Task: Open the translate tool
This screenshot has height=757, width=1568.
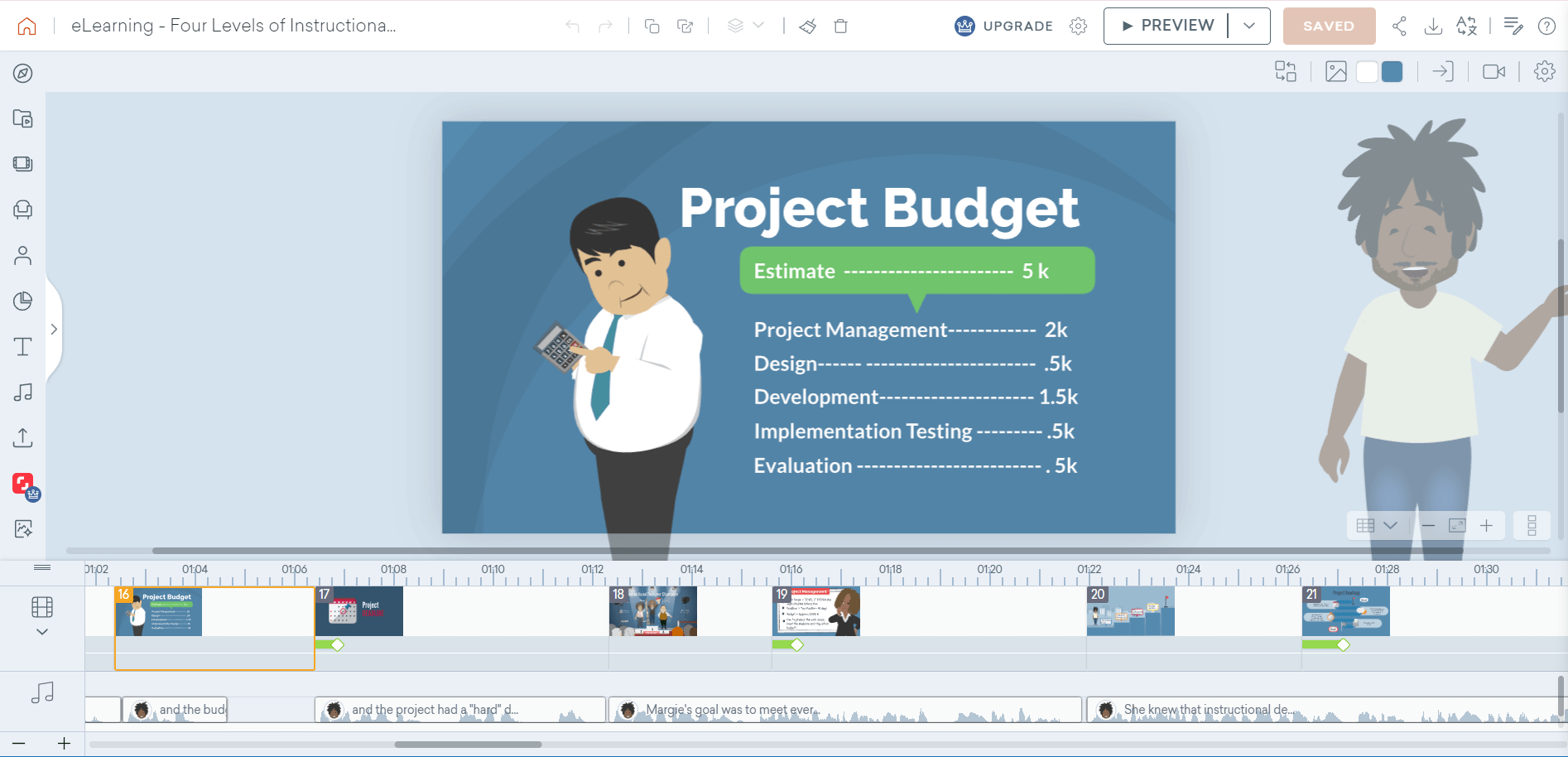Action: tap(1467, 26)
